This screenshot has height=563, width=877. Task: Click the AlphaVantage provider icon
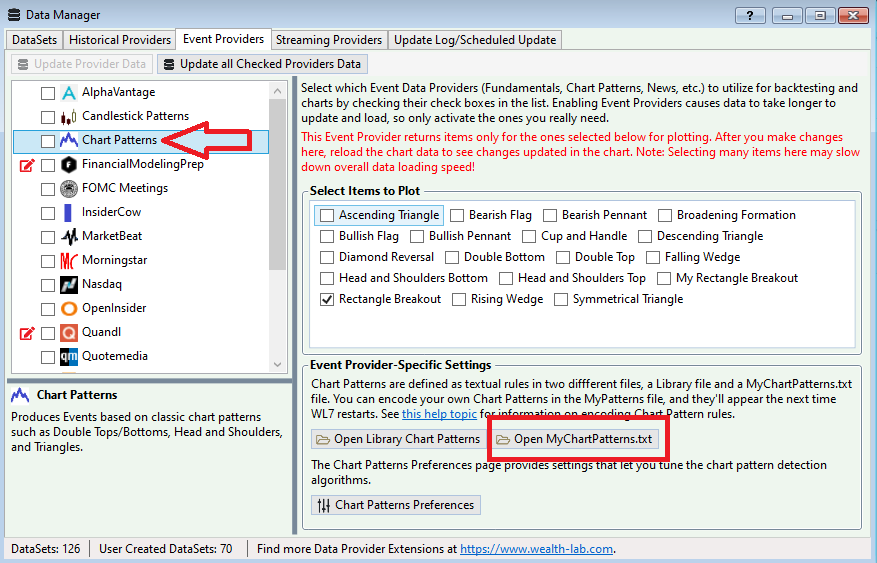pos(69,93)
